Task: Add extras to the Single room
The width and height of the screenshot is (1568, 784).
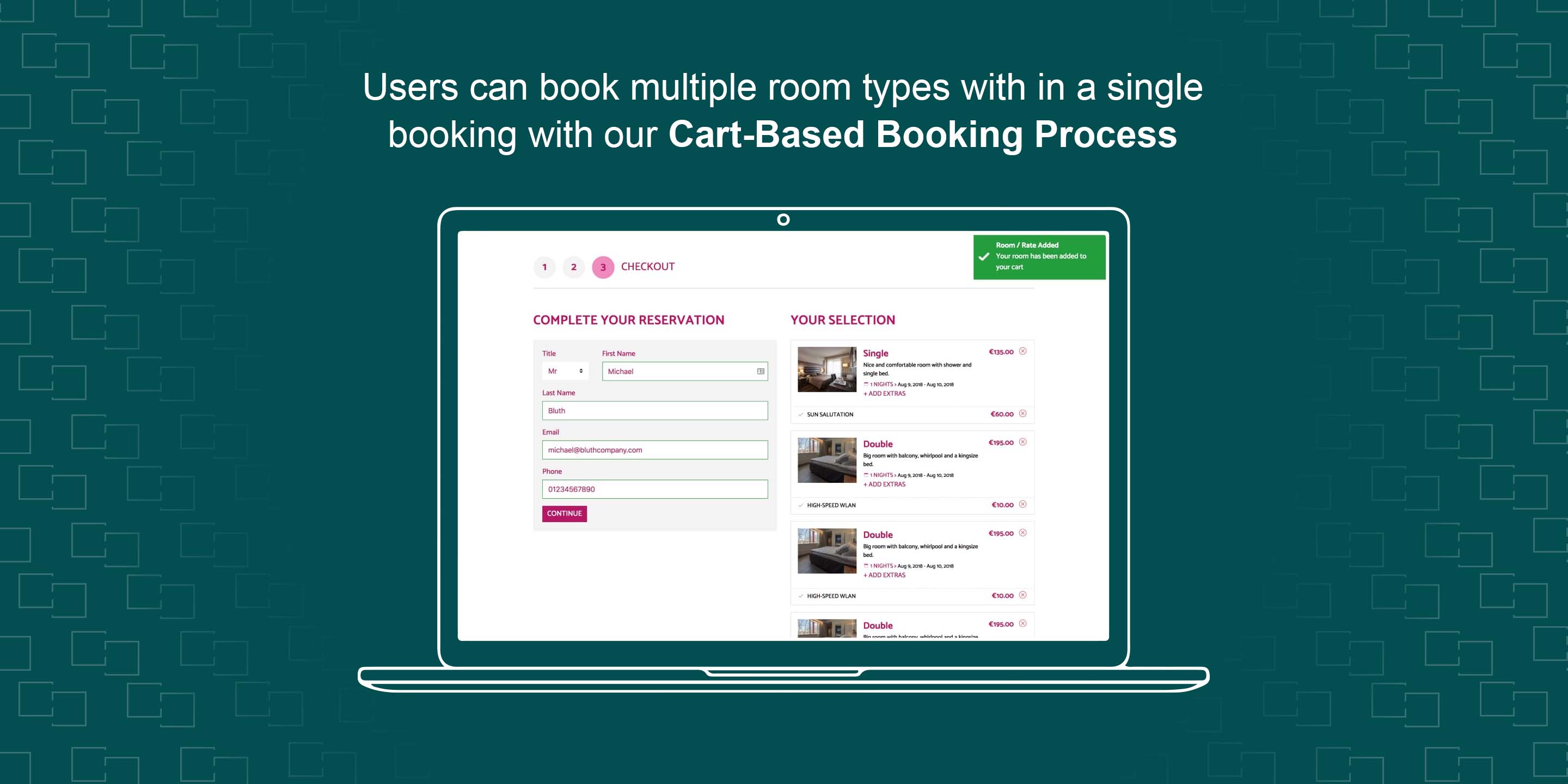Action: pyautogui.click(x=884, y=394)
